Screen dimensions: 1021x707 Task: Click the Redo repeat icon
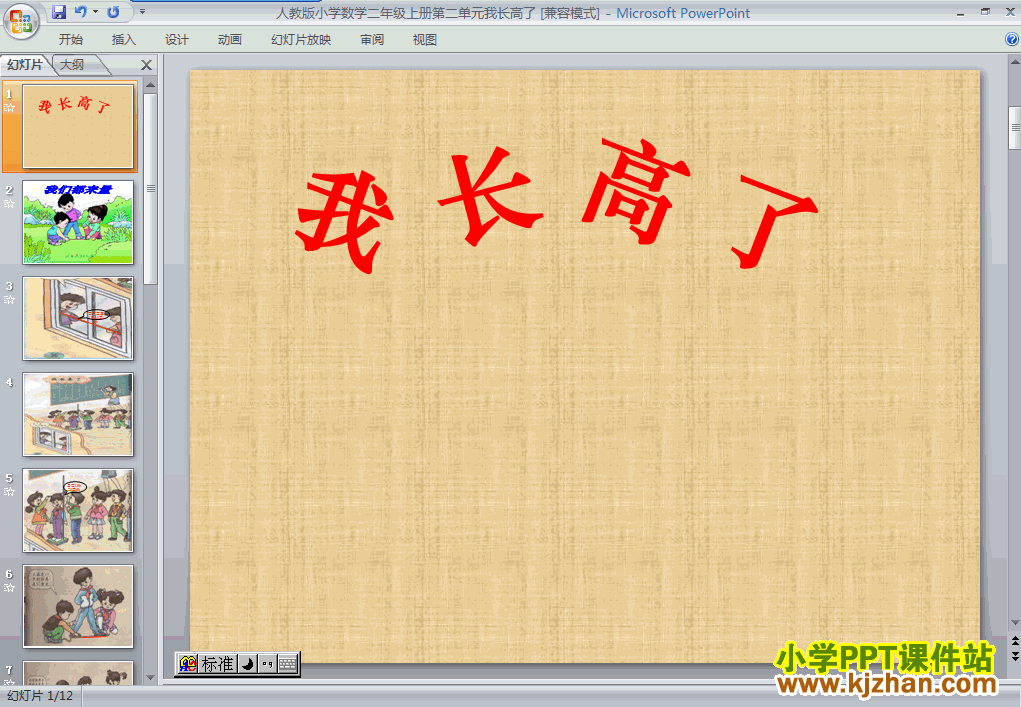113,12
